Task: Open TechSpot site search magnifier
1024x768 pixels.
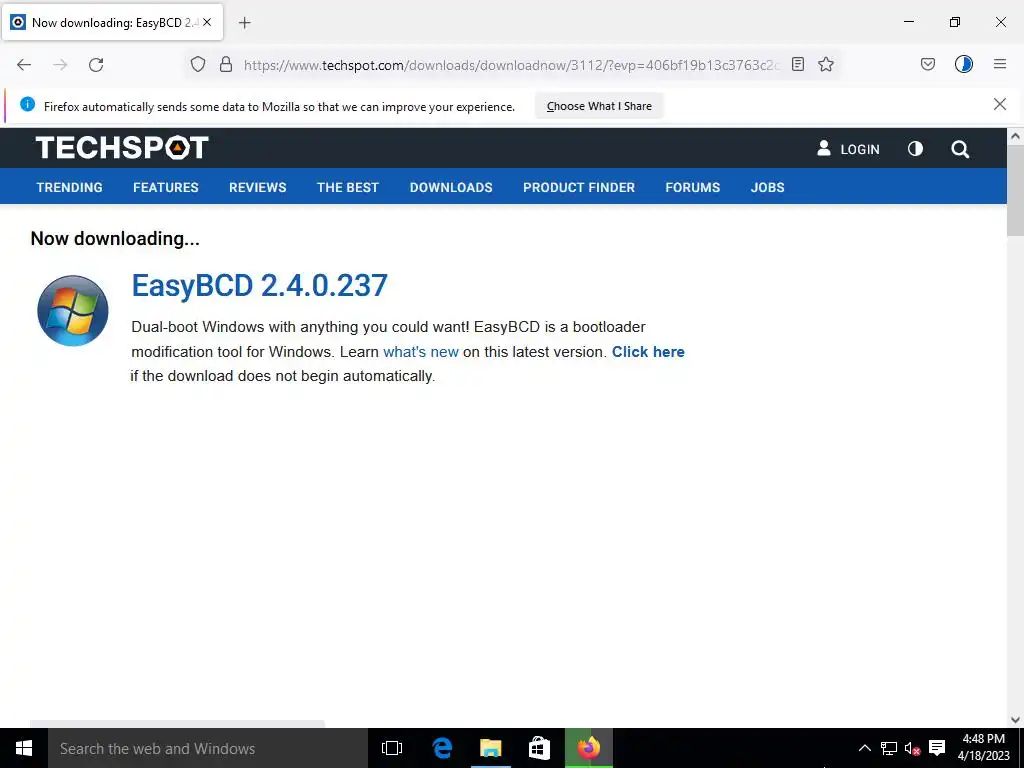Action: click(960, 150)
